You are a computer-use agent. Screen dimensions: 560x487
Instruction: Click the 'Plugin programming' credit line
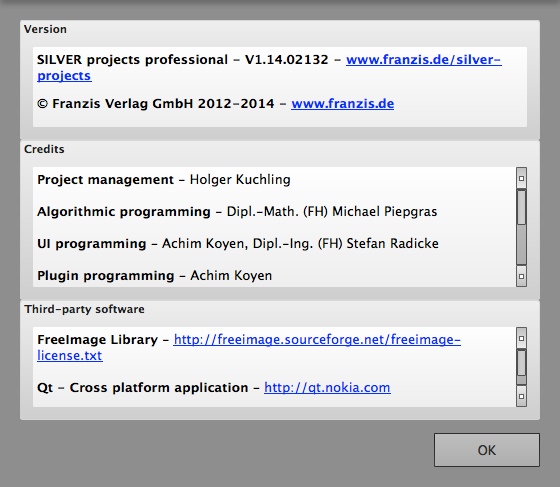pos(154,276)
